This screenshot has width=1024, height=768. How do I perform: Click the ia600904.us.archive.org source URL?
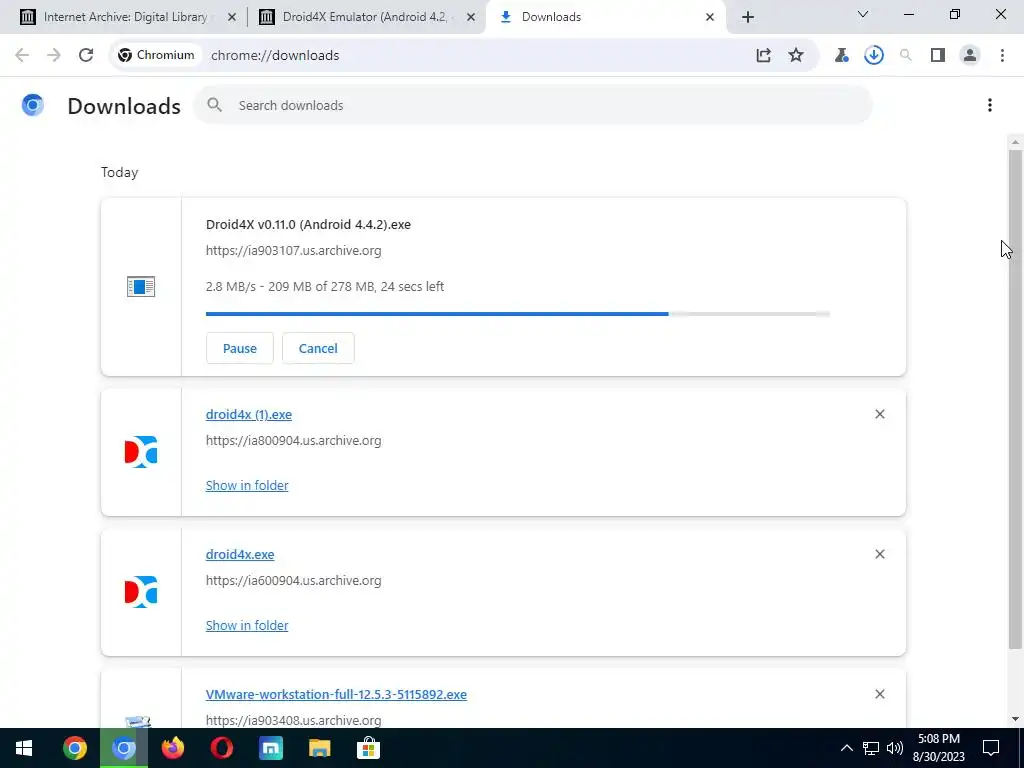[293, 580]
